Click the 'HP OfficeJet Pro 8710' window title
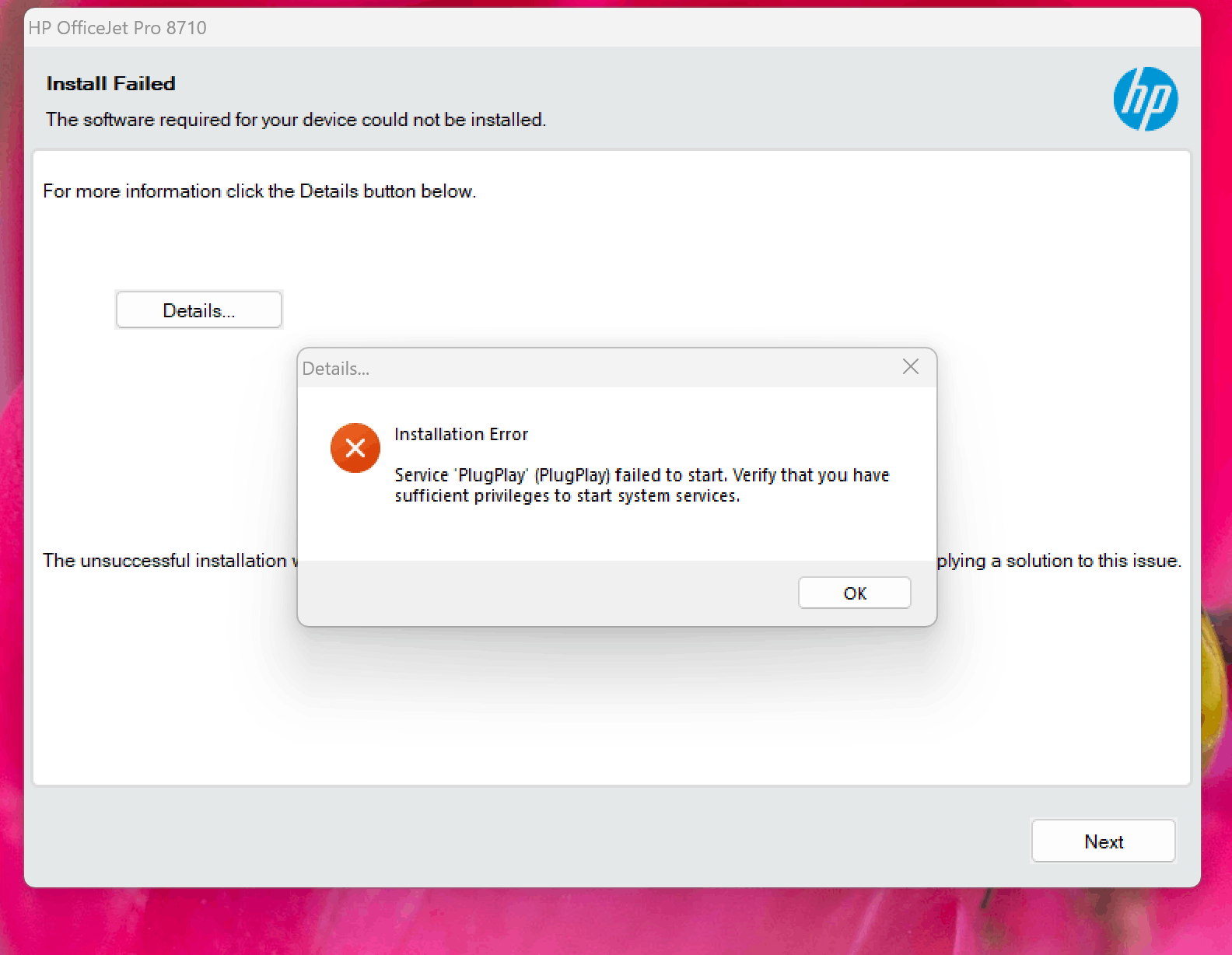The width and height of the screenshot is (1232, 955). pos(117,28)
